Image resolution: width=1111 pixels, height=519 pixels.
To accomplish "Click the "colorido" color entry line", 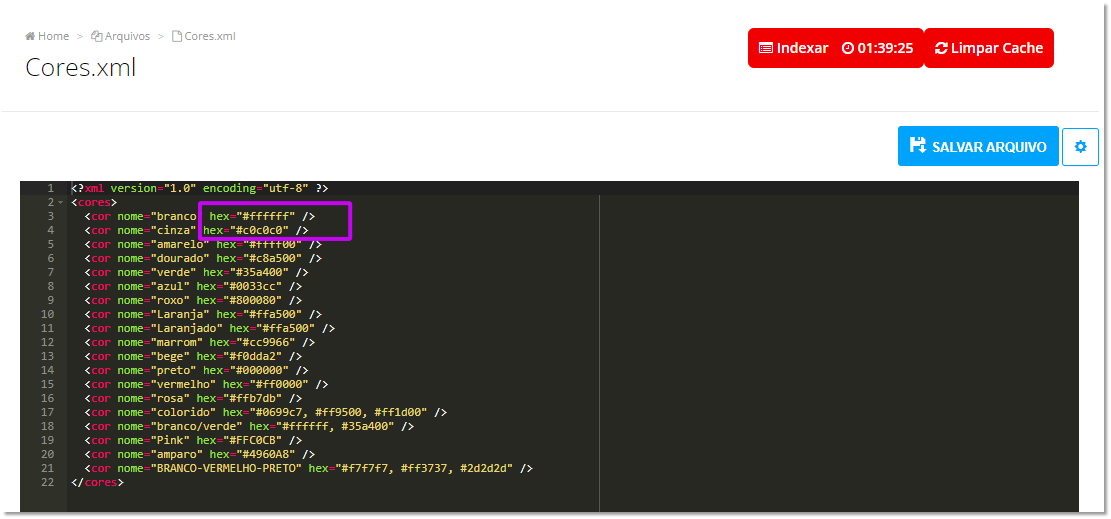I will 266,412.
